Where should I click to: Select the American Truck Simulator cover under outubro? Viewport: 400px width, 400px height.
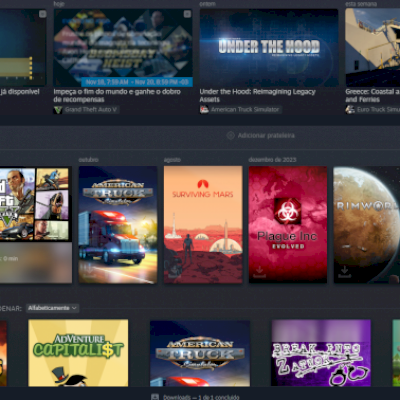118,225
